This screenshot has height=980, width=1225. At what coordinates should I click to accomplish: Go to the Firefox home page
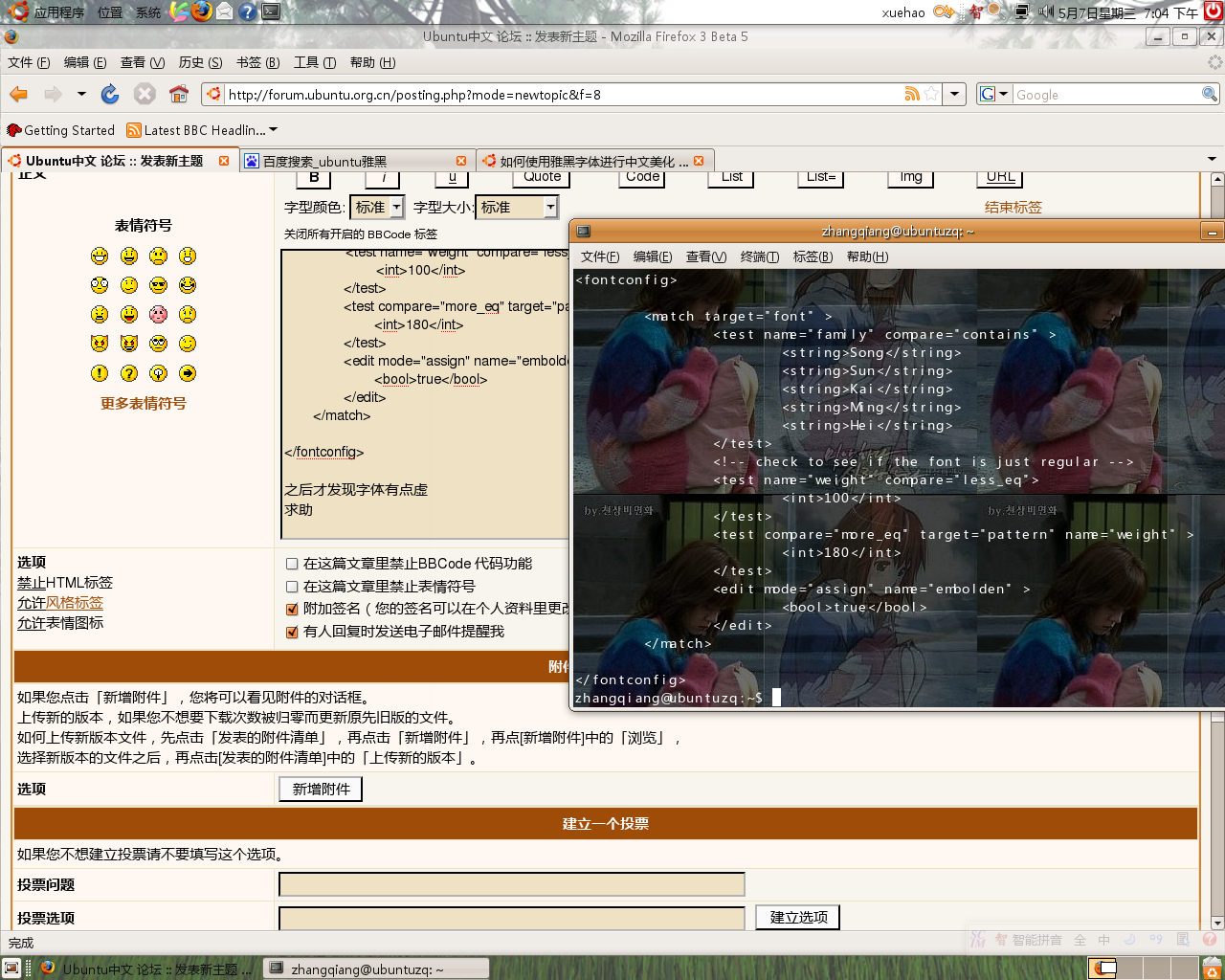179,94
